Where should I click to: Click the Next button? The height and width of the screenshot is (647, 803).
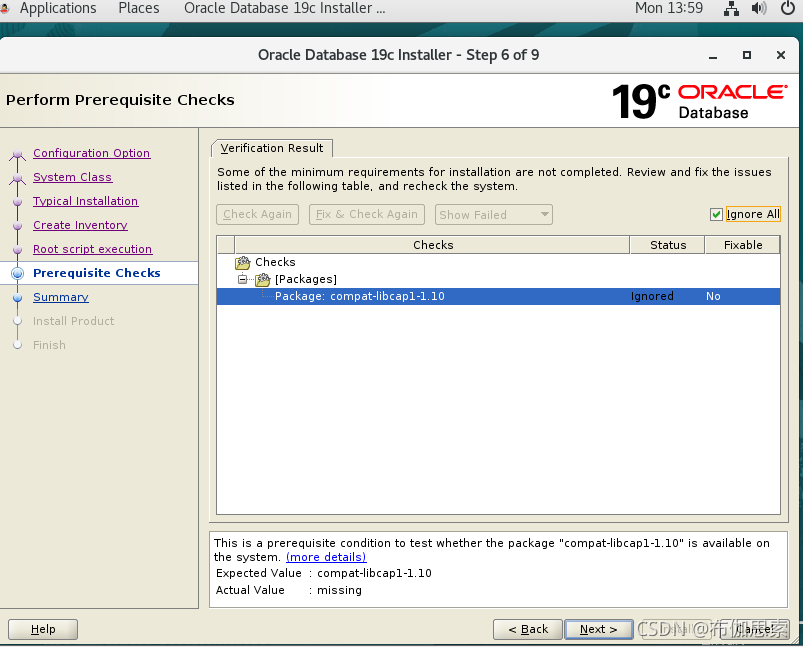pyautogui.click(x=598, y=630)
